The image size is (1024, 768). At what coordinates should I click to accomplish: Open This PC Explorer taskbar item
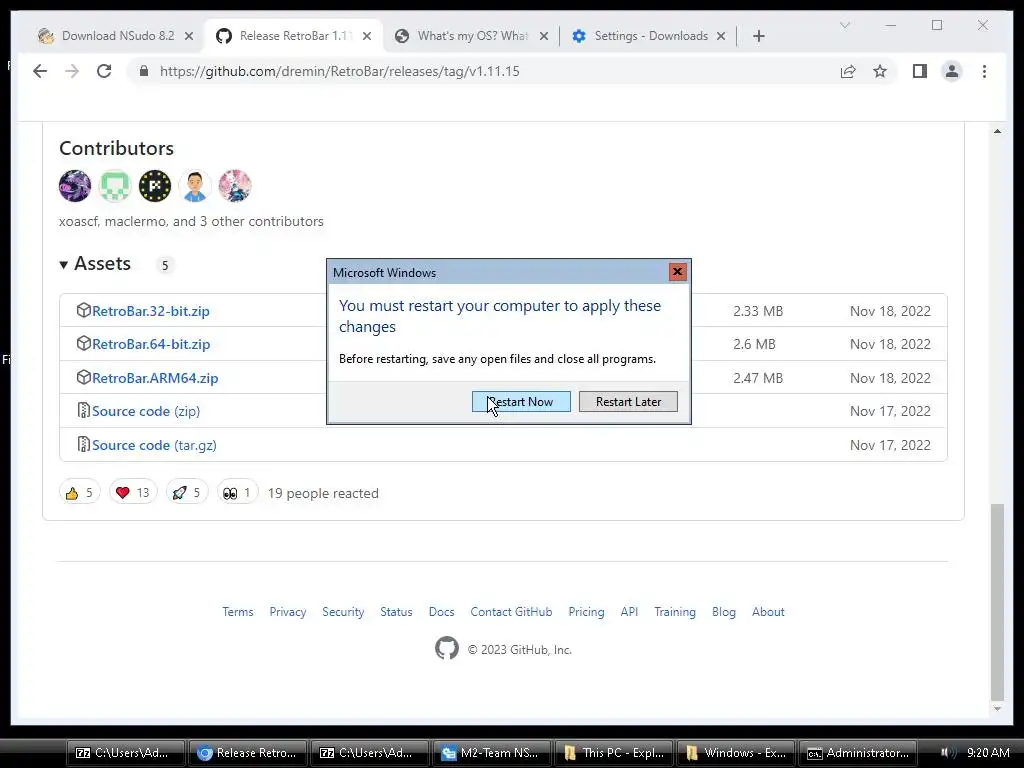[615, 753]
